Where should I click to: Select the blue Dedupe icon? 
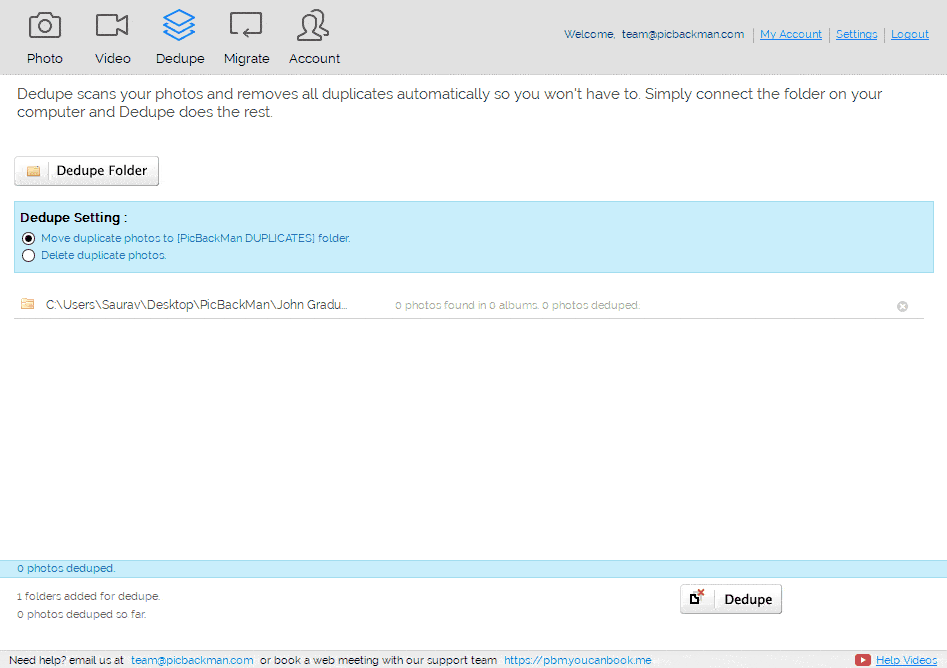point(179,30)
